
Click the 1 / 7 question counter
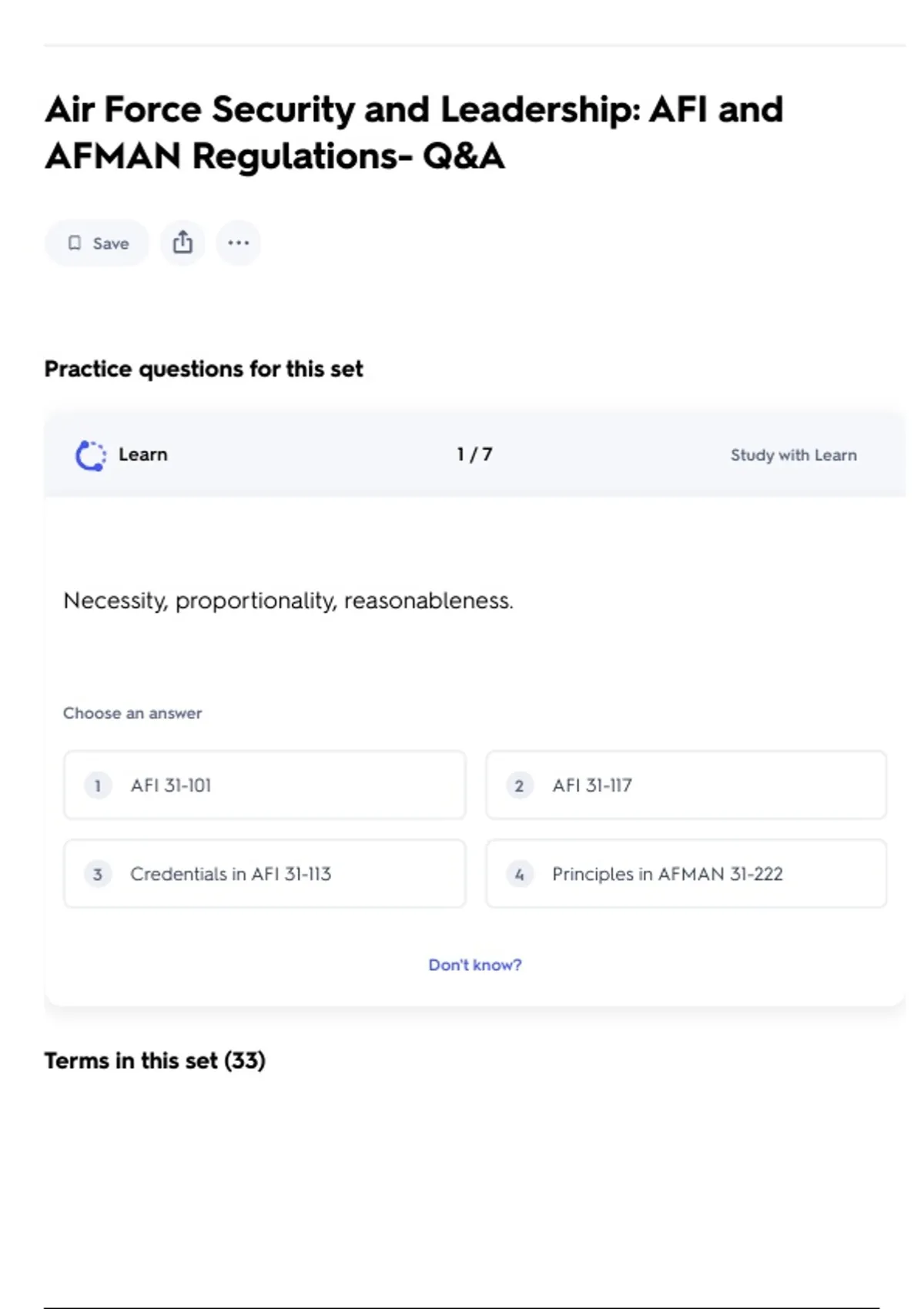coord(474,454)
